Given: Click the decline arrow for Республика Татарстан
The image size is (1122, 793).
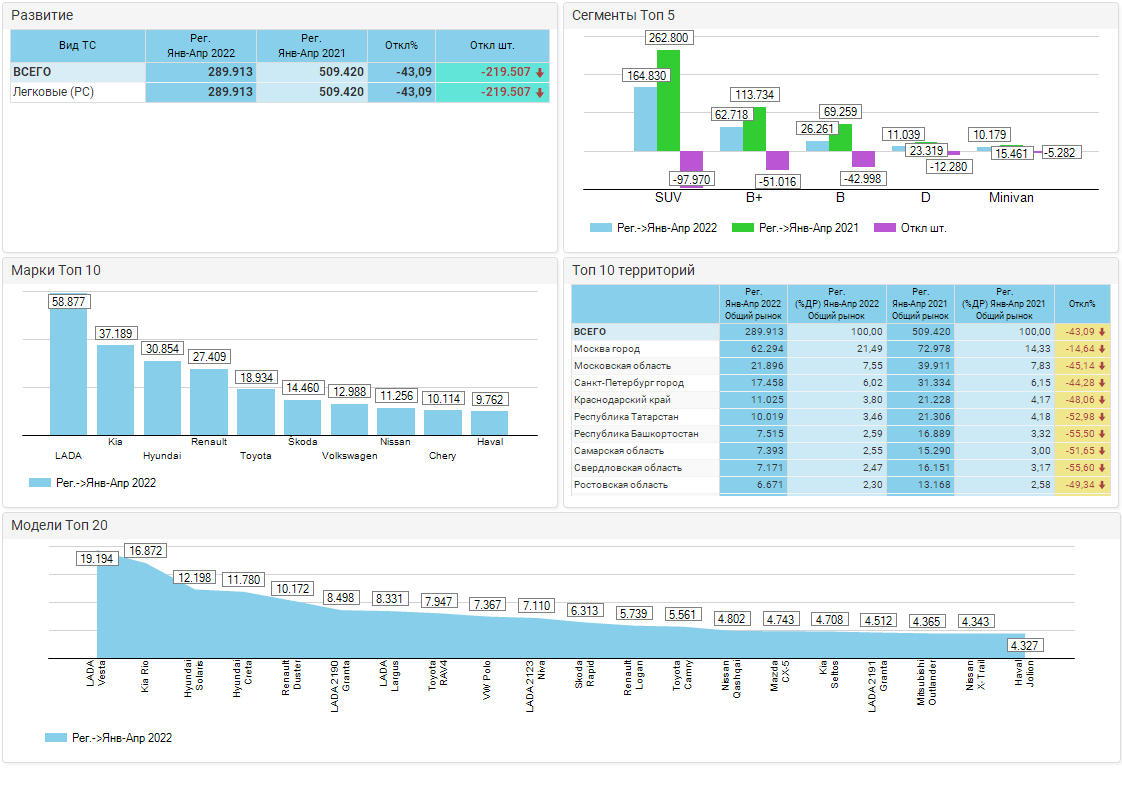Looking at the screenshot, I should (x=1102, y=417).
